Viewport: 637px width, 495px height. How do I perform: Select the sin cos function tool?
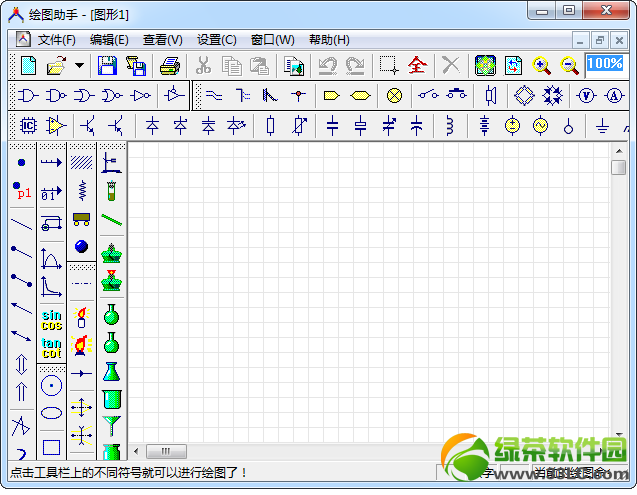coord(51,320)
